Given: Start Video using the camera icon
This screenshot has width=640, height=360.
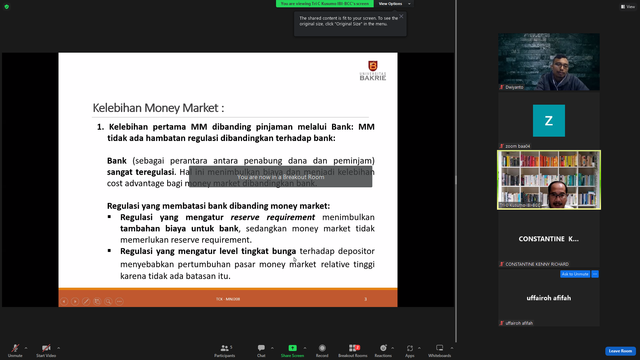Looking at the screenshot, I should 46,350.
